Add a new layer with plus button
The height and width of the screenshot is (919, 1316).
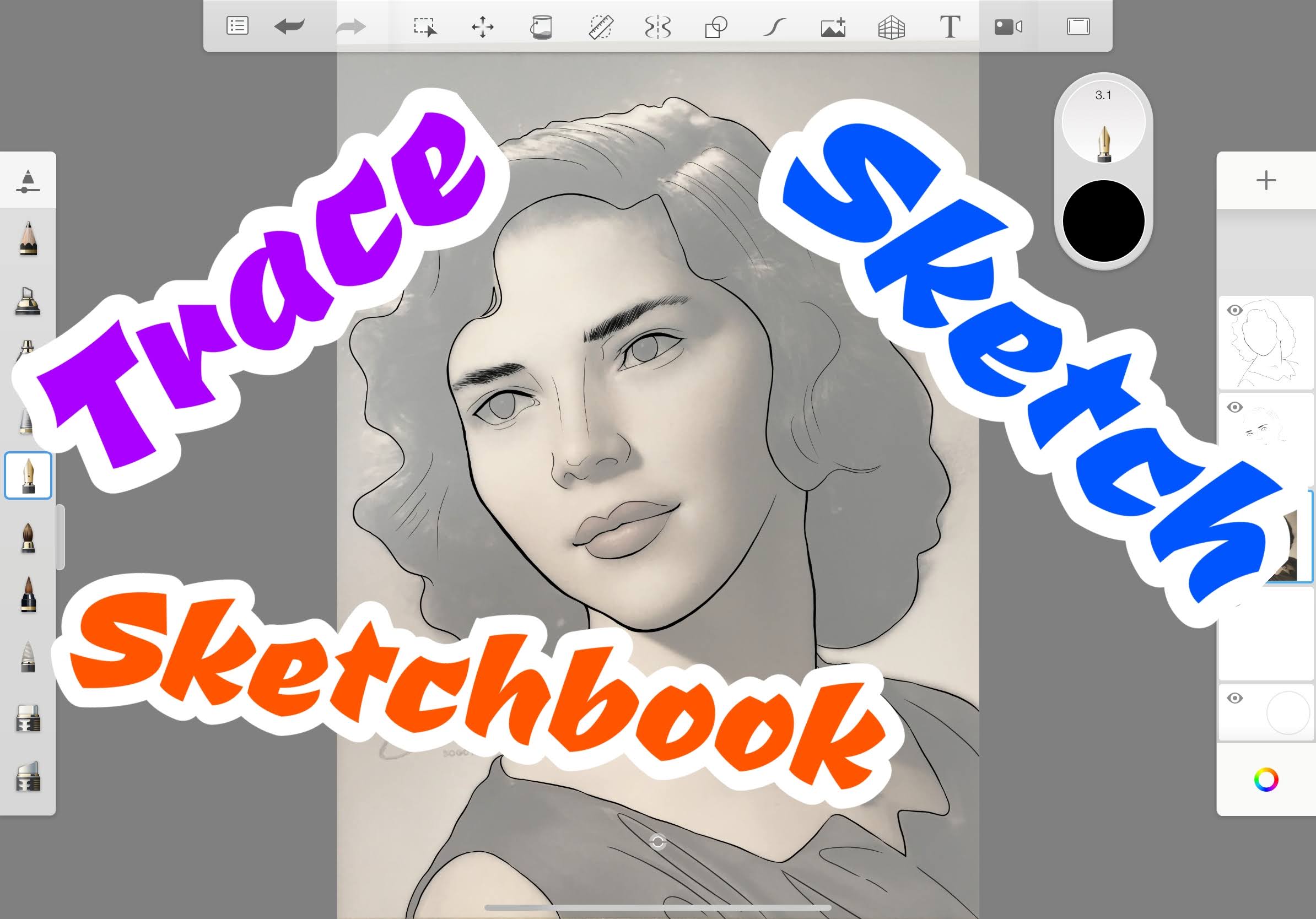pos(1265,181)
